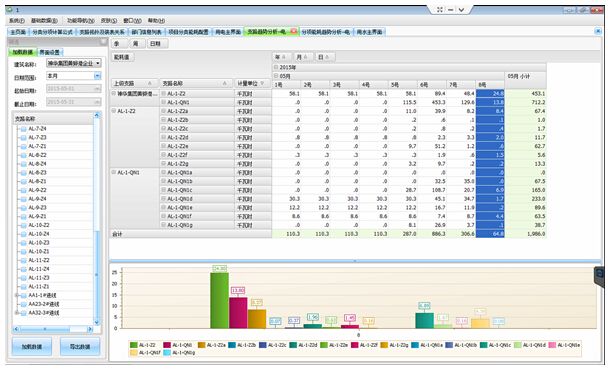Click the 导出数据 button
This screenshot has height=371, width=611.
pyautogui.click(x=80, y=346)
